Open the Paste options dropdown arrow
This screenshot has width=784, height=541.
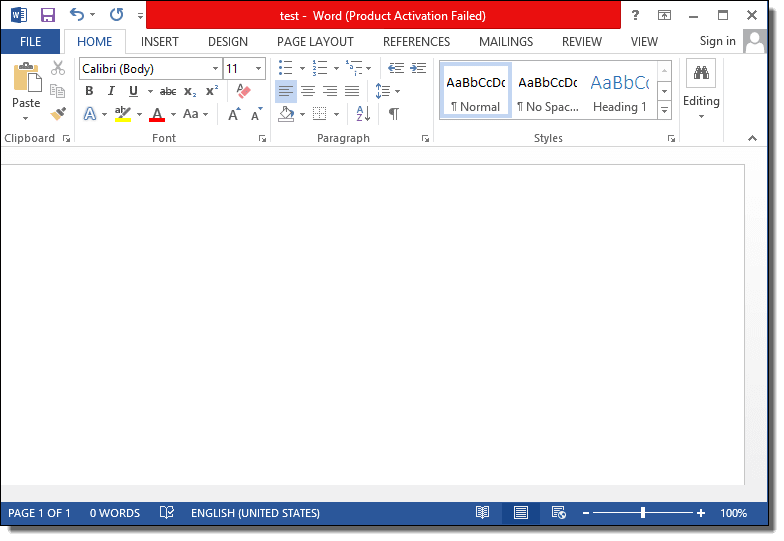[26, 118]
